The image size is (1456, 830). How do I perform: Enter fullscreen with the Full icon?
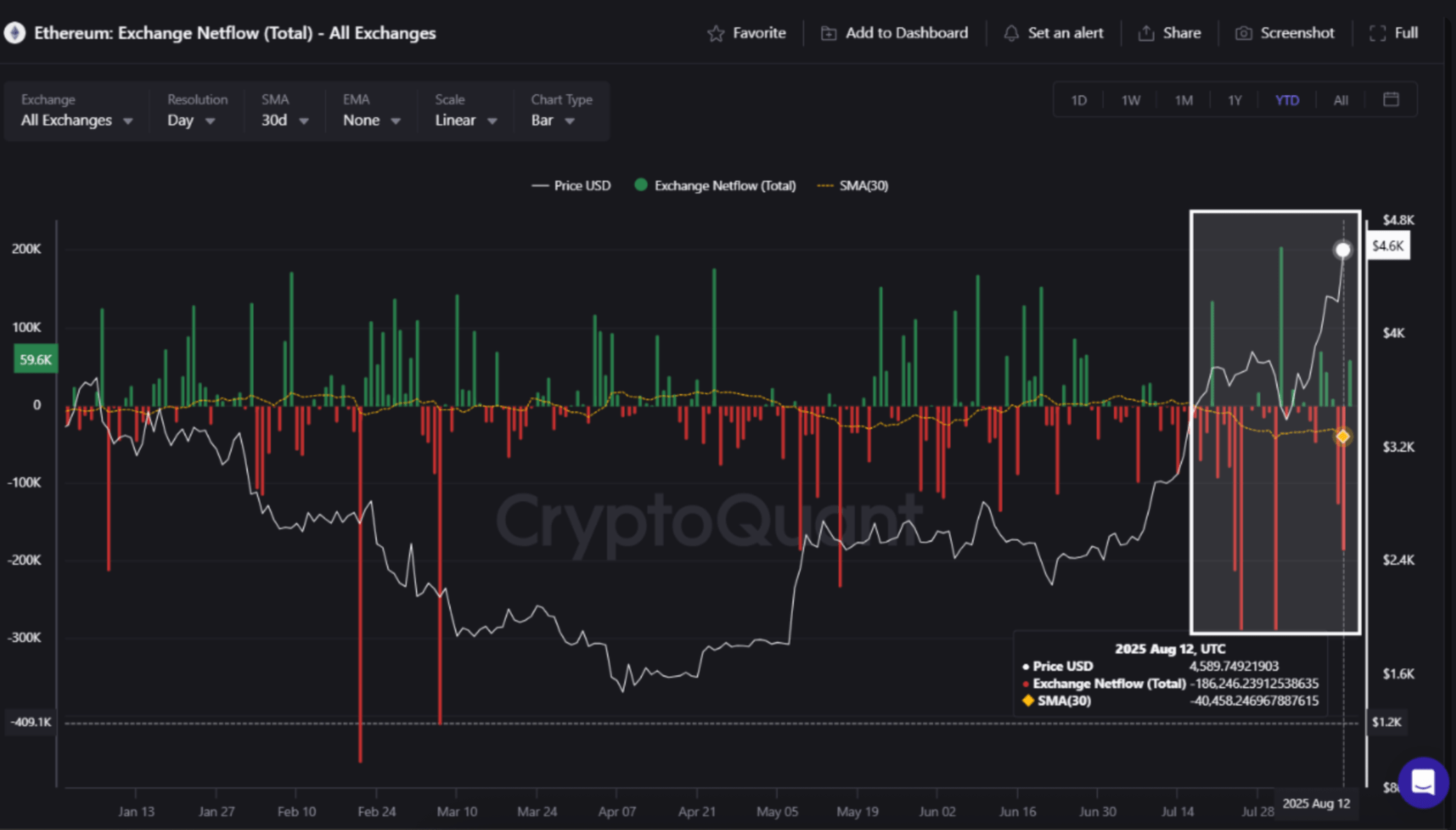(1377, 33)
